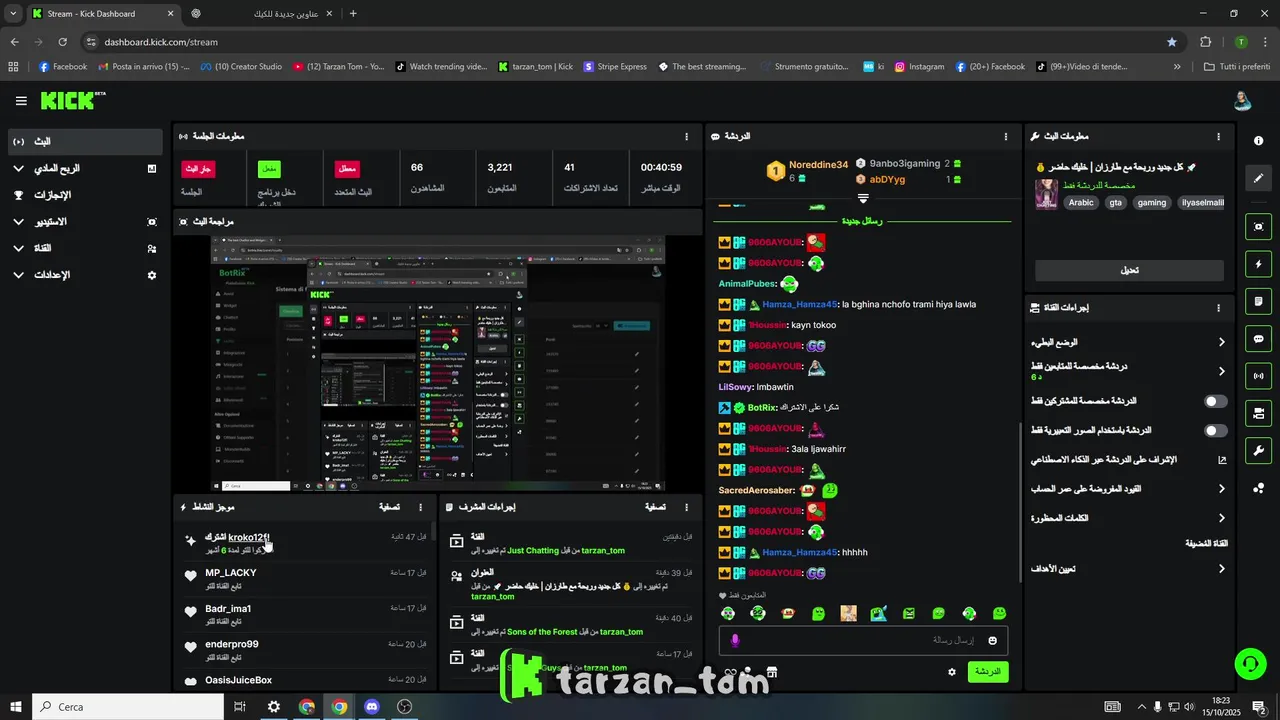Image resolution: width=1280 pixels, height=720 pixels.
Task: Open the Windows Start menu
Action: pyautogui.click(x=16, y=706)
